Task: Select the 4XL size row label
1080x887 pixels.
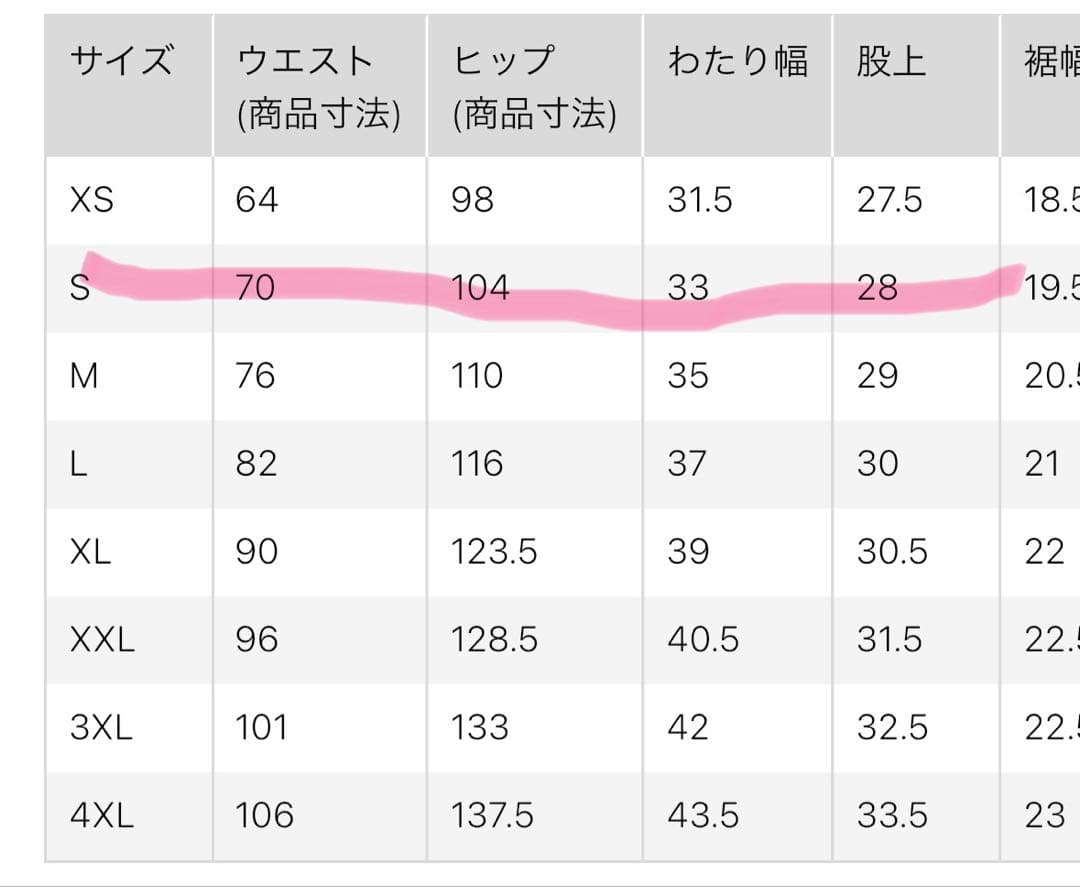Action: pos(102,815)
